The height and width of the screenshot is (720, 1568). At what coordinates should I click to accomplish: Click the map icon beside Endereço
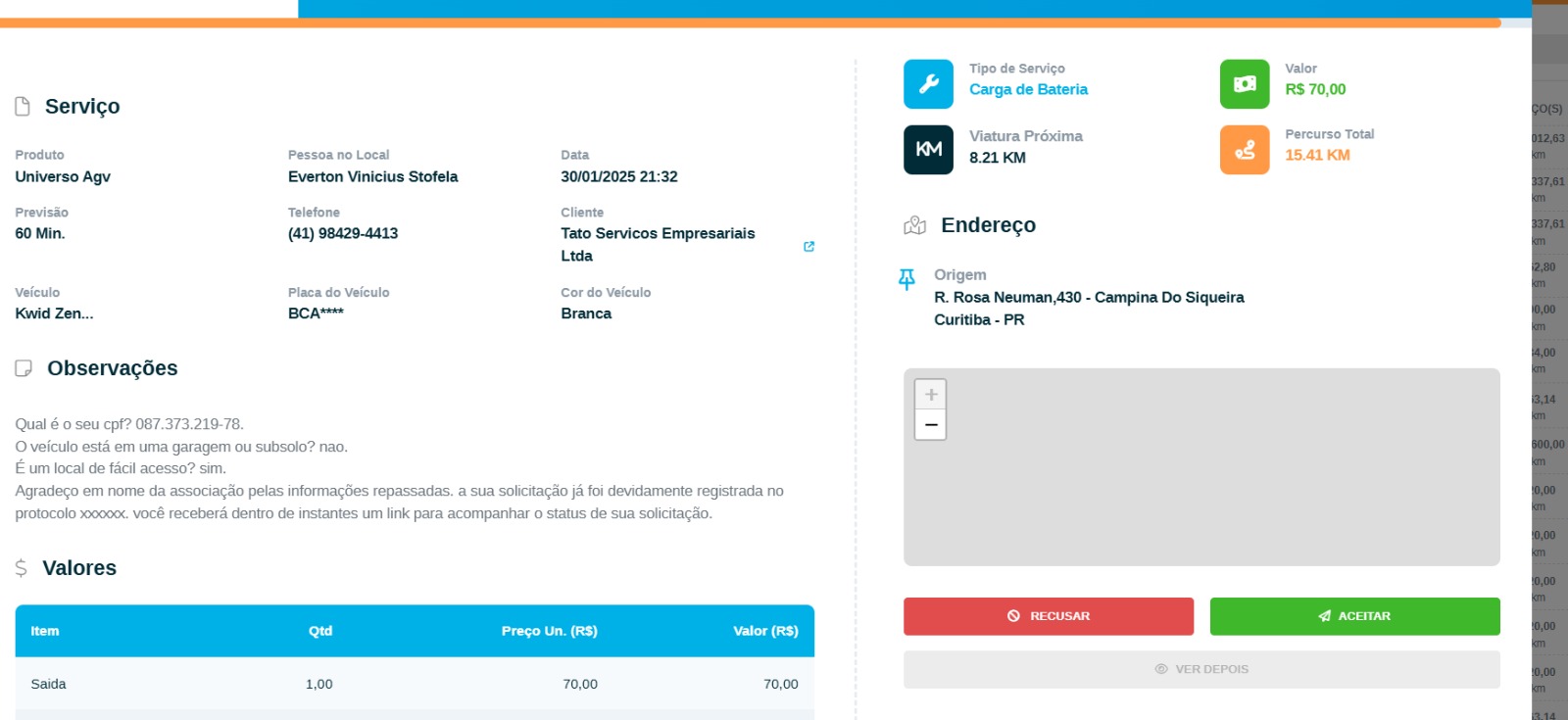click(914, 226)
